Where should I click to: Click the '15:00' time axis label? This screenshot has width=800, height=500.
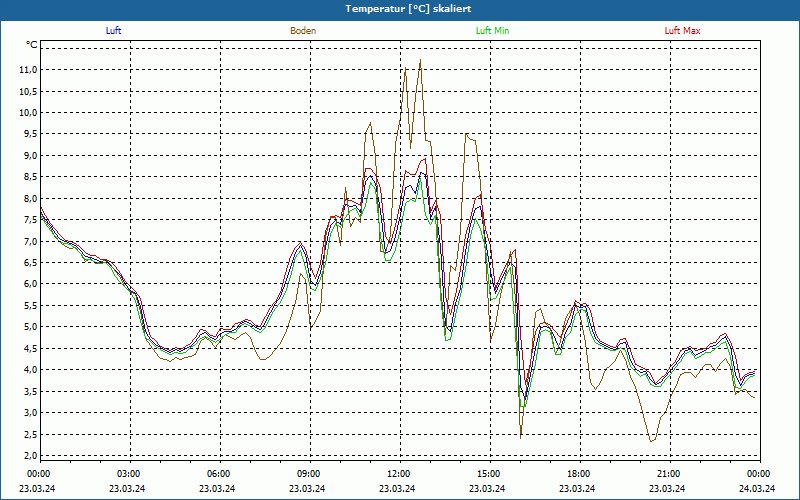(x=490, y=474)
